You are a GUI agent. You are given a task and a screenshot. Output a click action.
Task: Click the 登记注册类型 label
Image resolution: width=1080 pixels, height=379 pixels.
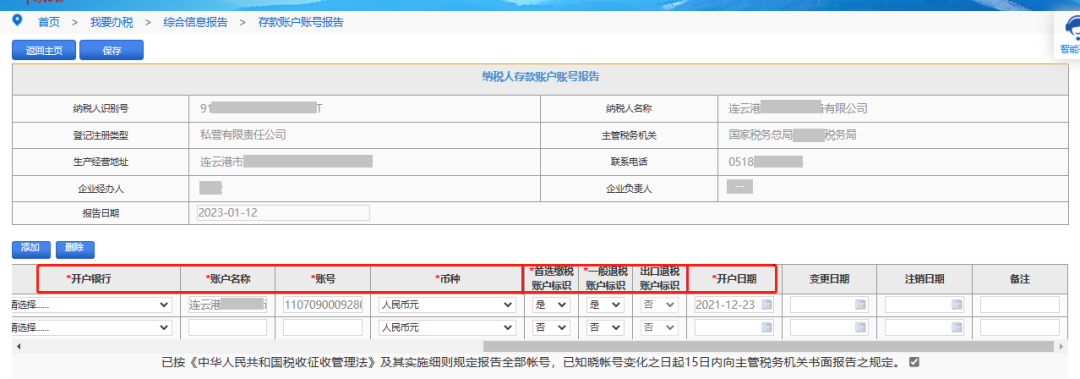101,135
